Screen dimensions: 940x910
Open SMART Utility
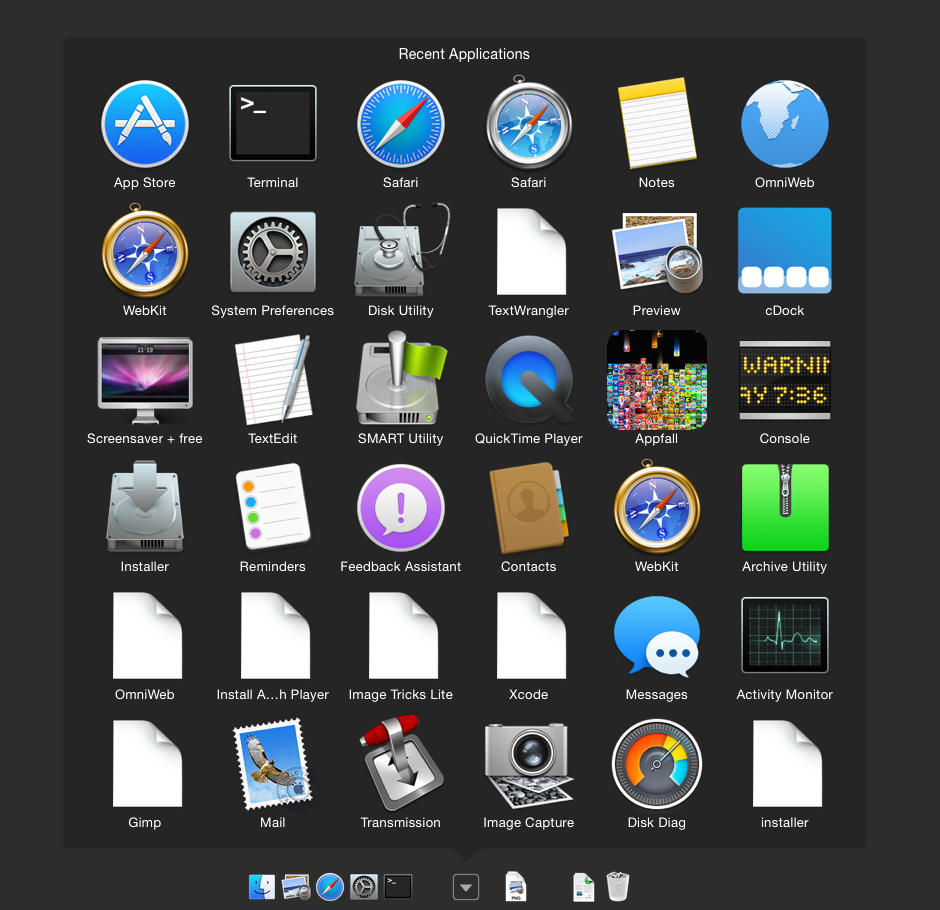[400, 378]
